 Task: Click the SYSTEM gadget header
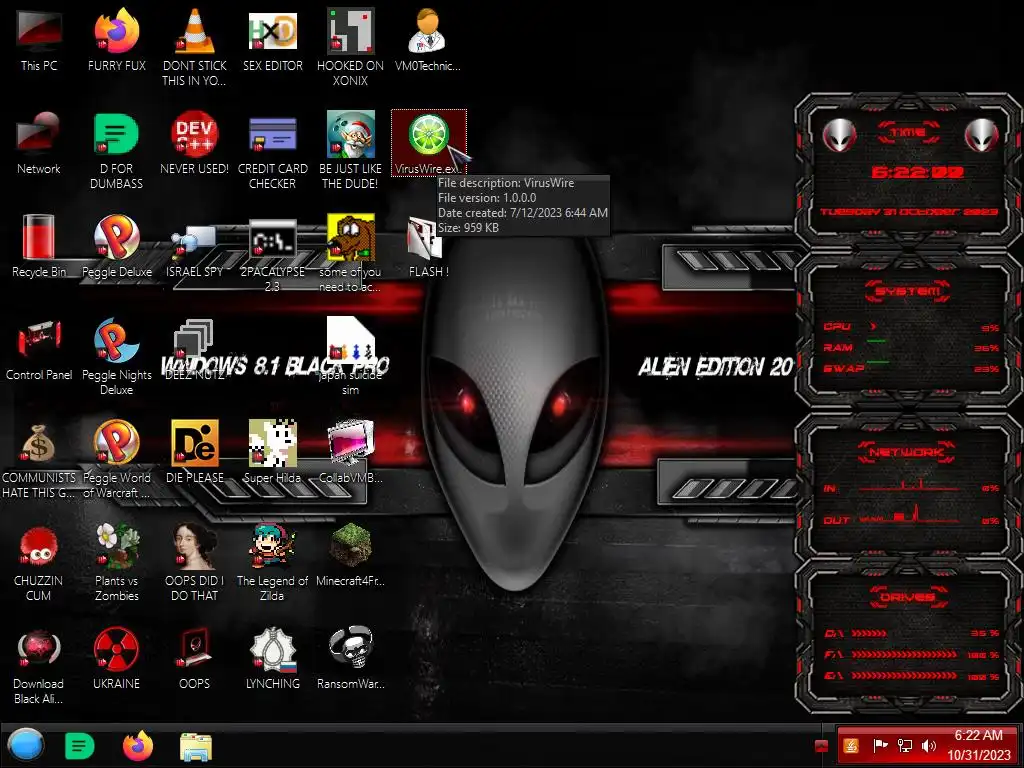point(908,291)
